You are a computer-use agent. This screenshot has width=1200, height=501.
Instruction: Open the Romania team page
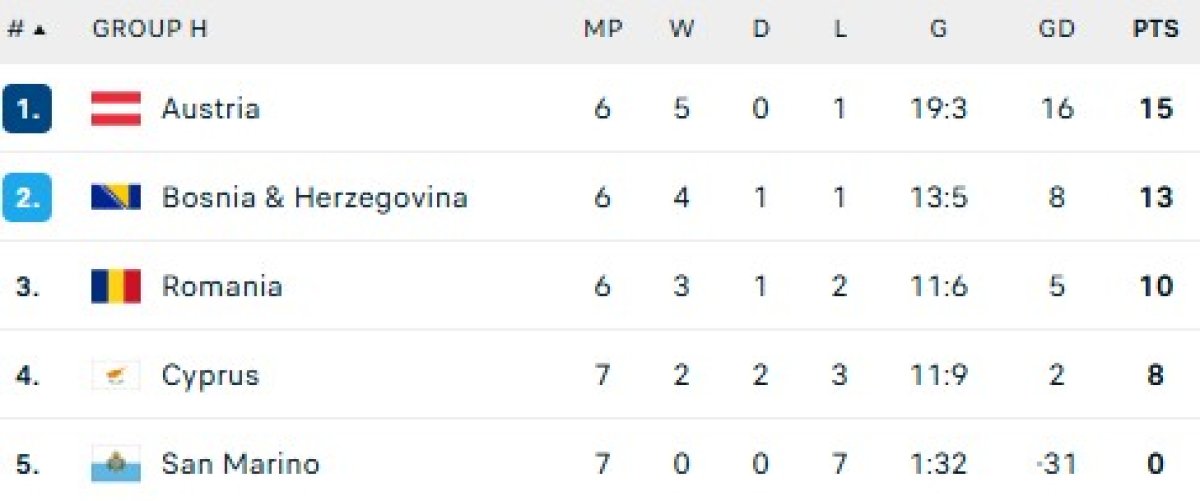click(x=222, y=287)
